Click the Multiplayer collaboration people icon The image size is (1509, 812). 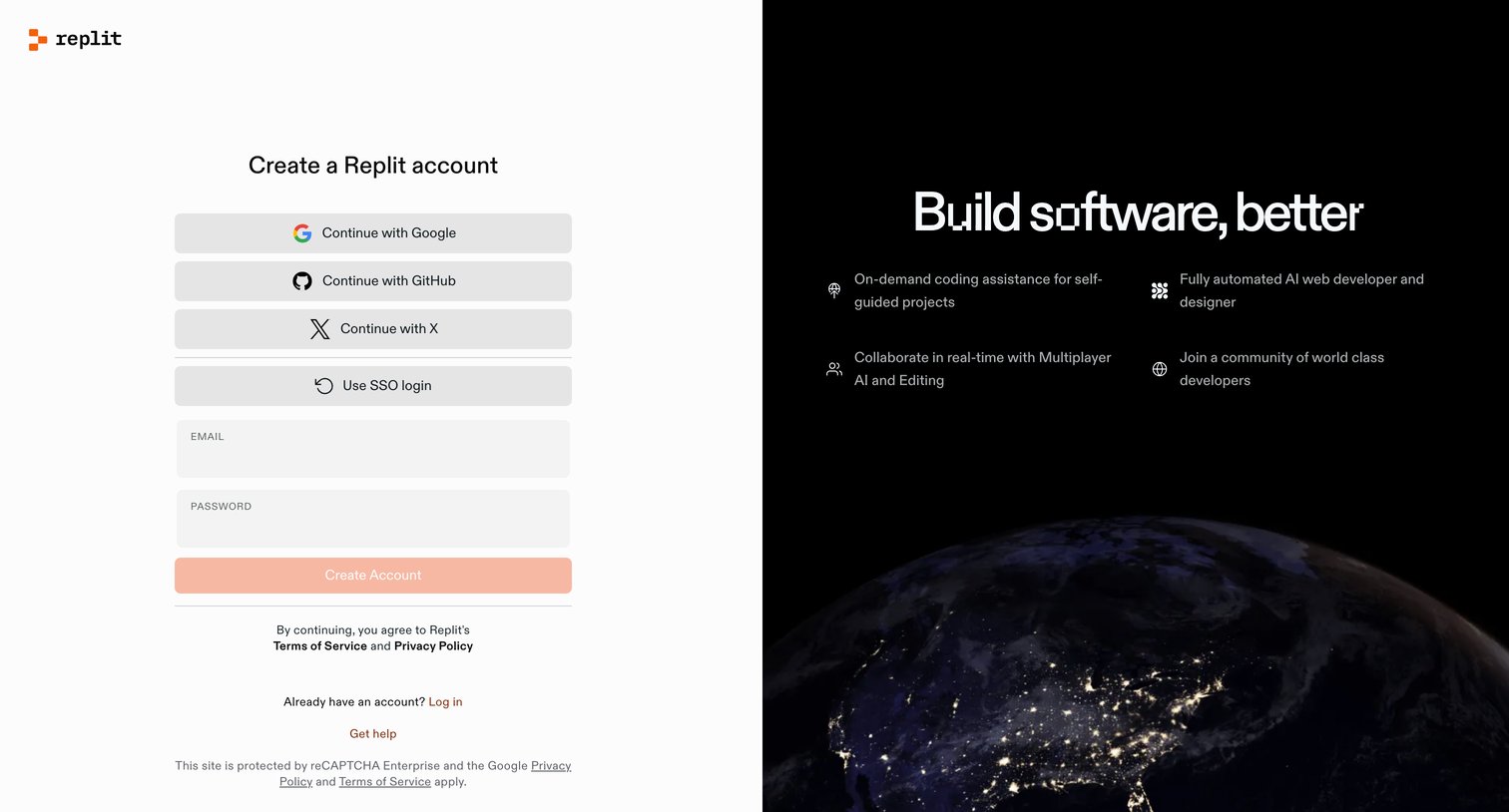pos(834,369)
